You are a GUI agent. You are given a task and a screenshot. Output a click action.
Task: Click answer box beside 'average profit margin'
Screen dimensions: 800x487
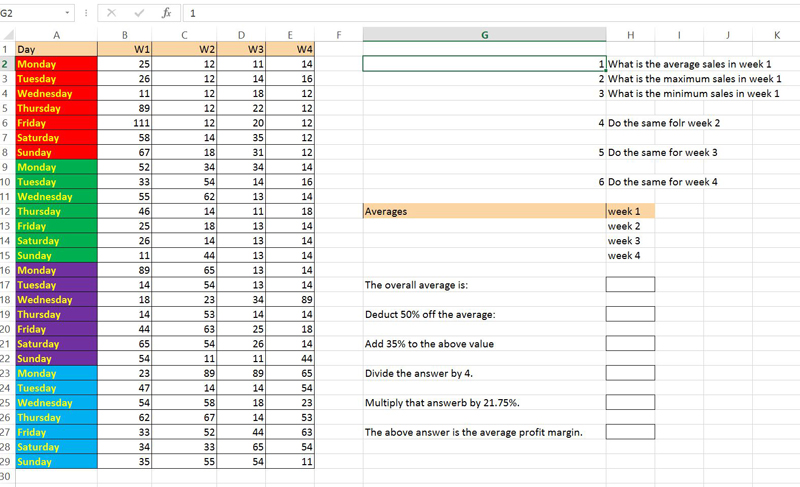(x=631, y=432)
